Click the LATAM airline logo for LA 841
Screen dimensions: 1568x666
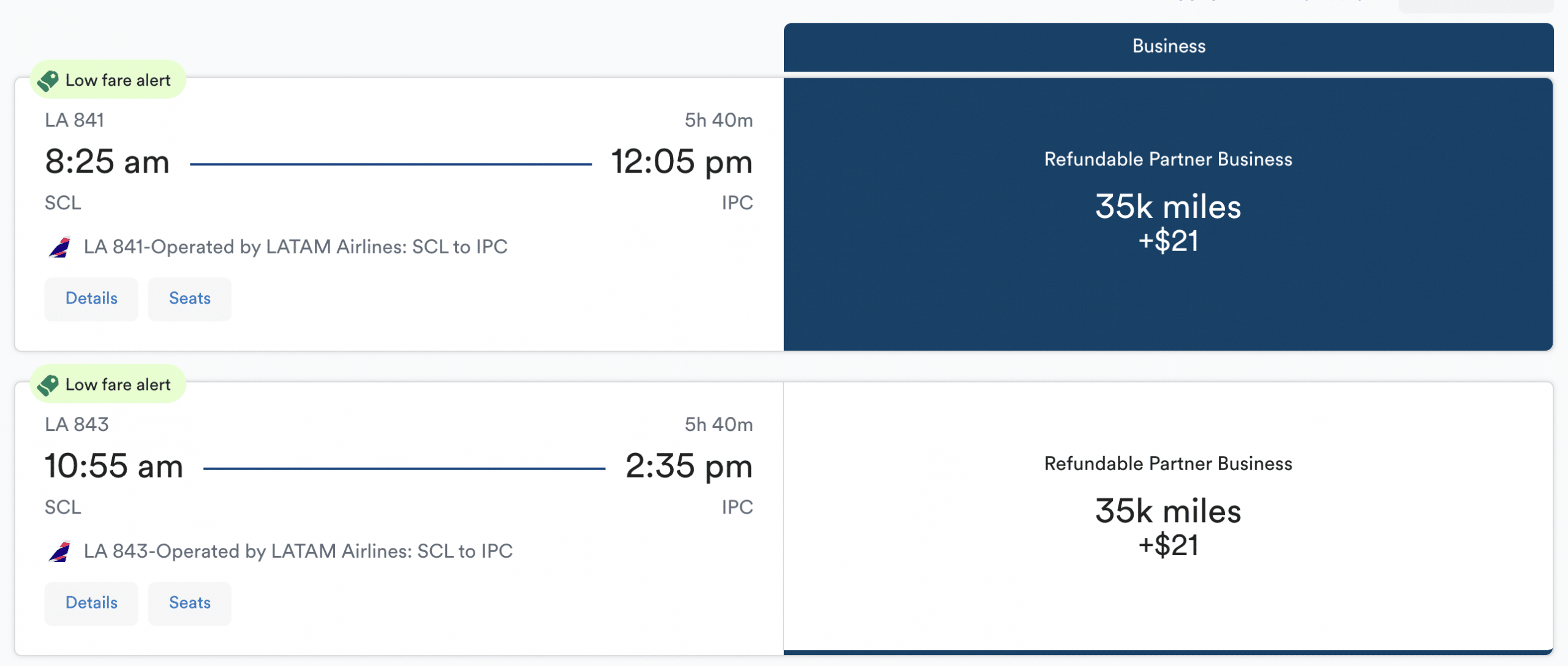tap(59, 247)
